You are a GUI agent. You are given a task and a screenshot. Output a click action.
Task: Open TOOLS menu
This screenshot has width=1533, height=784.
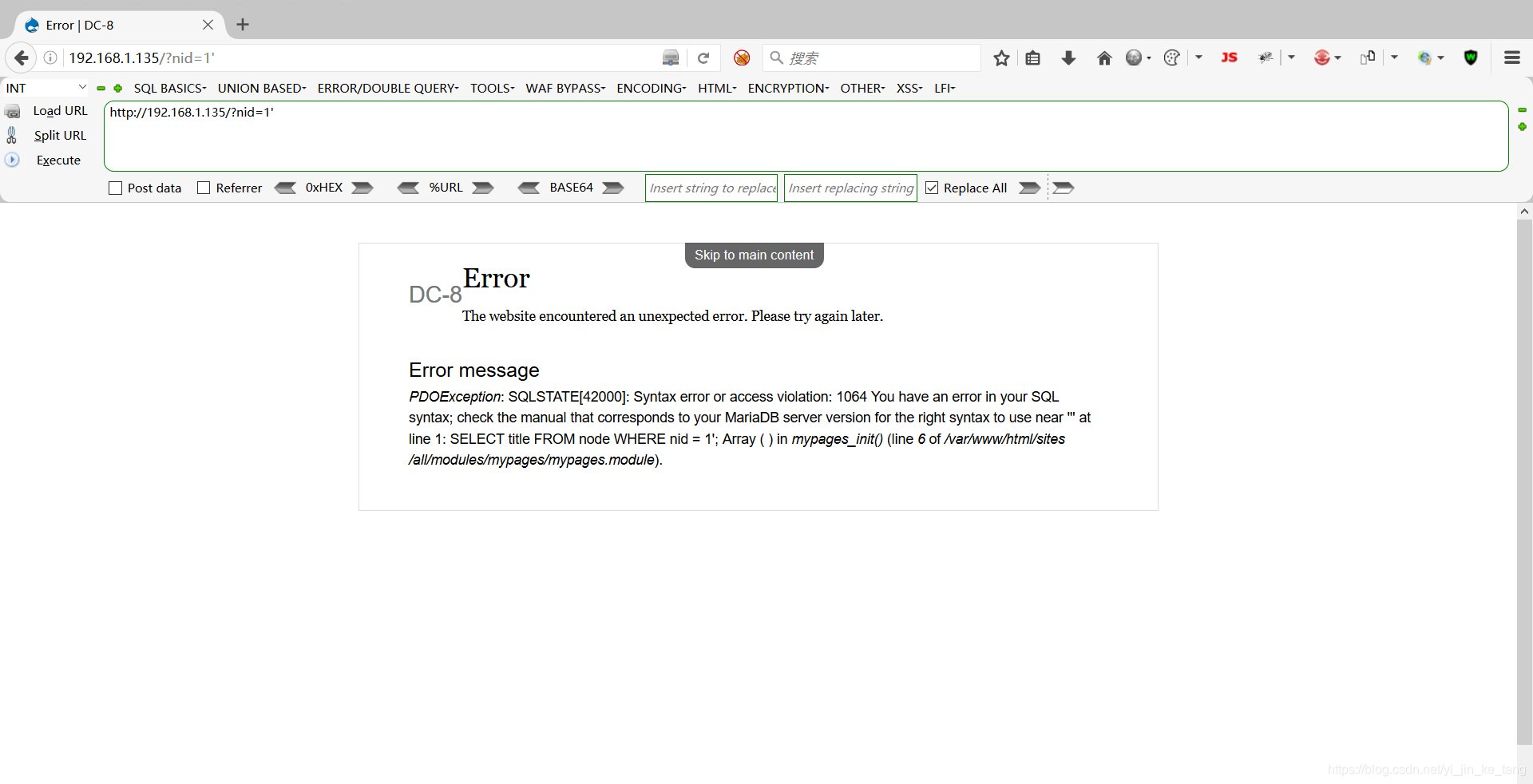click(x=492, y=88)
